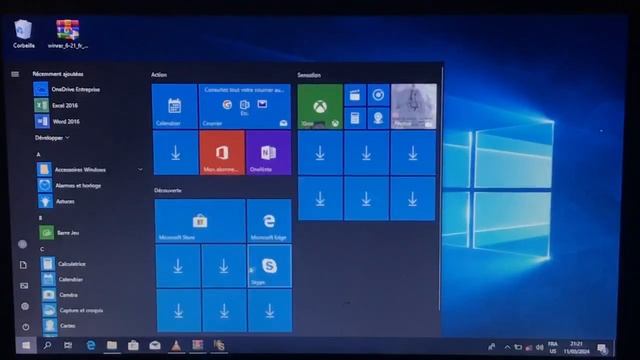Expand the Développer list of recent apps
Image resolution: width=640 pixels, height=360 pixels.
[x=52, y=138]
